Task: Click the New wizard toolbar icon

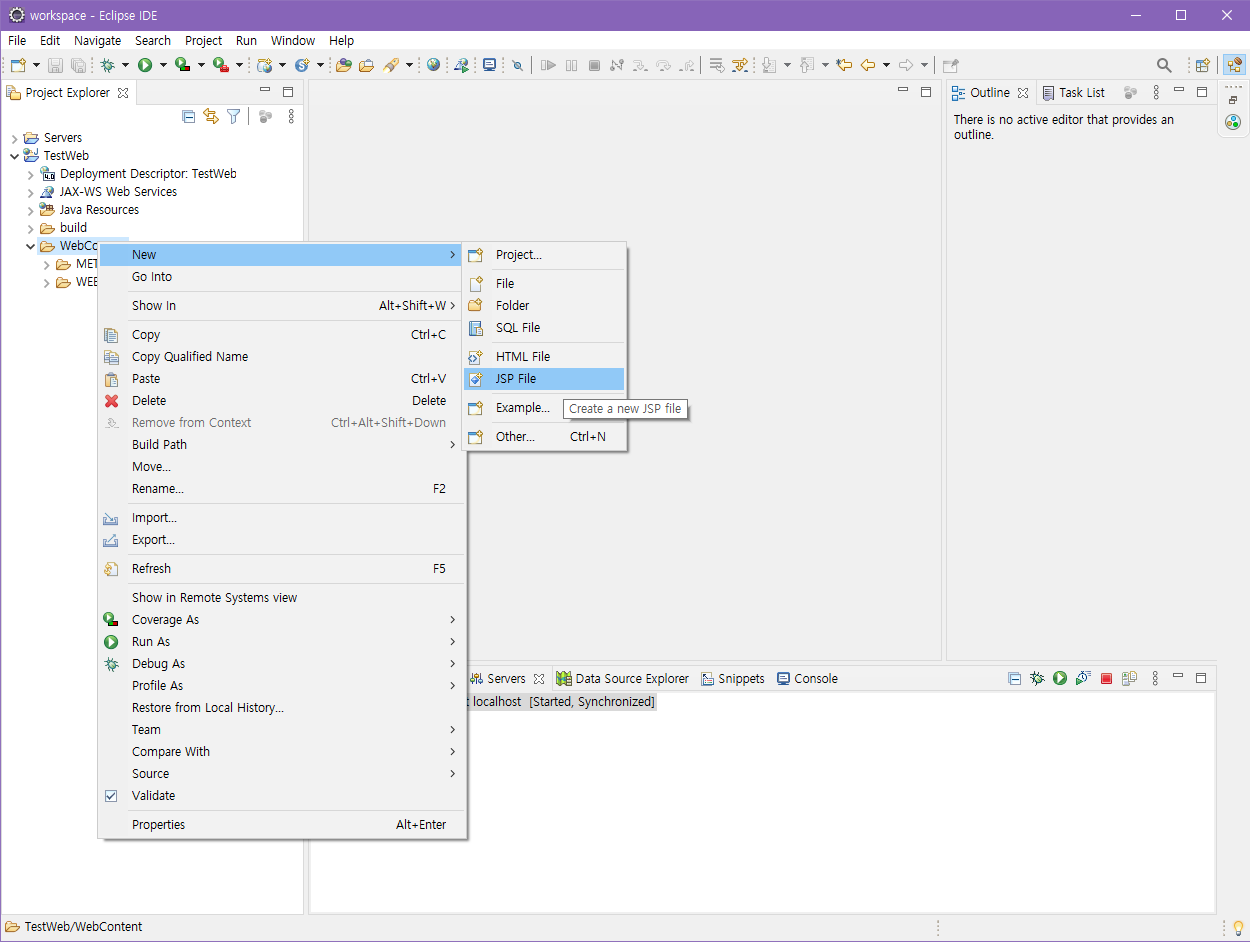Action: coord(17,65)
